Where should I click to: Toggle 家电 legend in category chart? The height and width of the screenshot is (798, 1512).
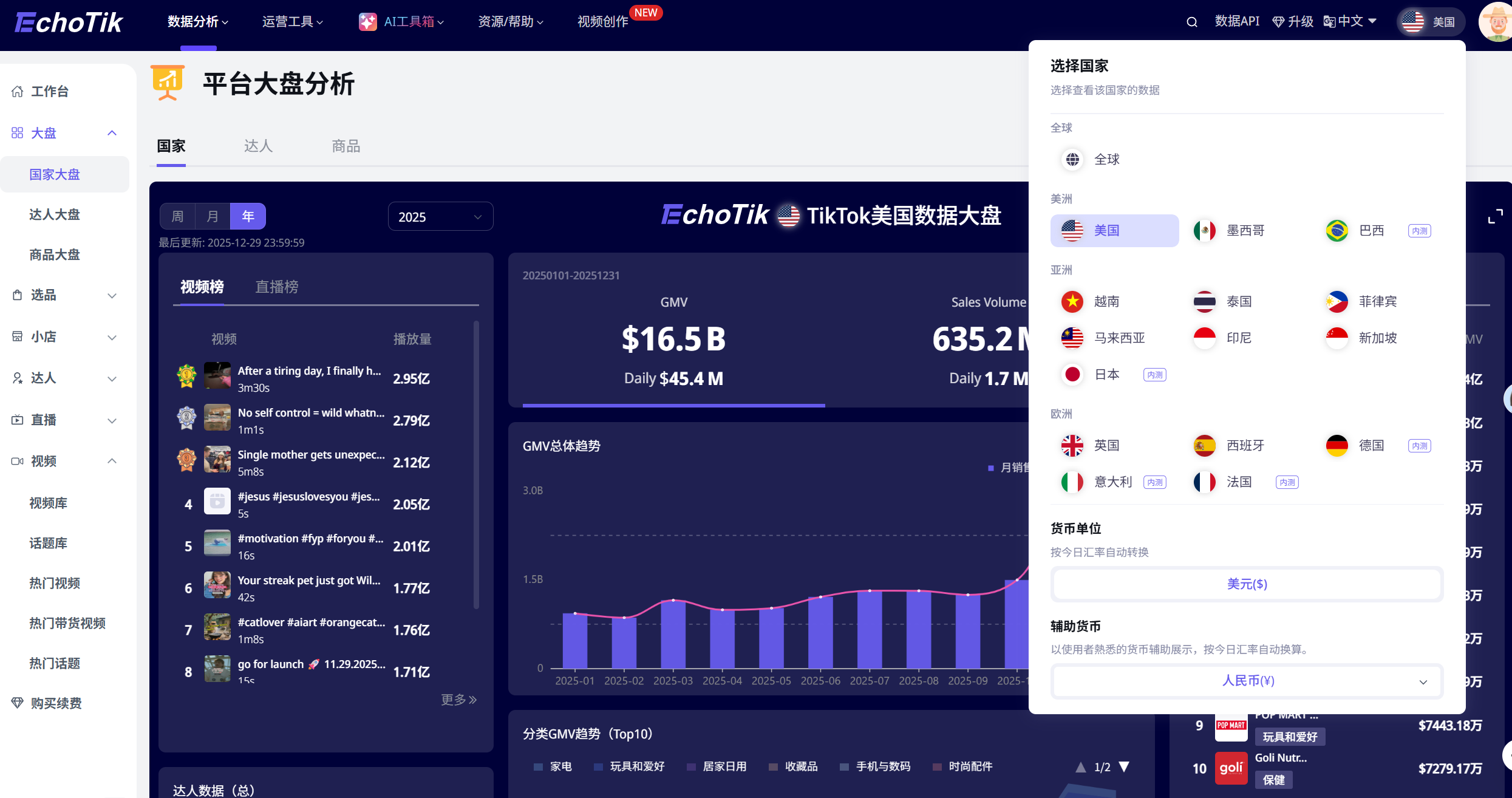[x=553, y=766]
